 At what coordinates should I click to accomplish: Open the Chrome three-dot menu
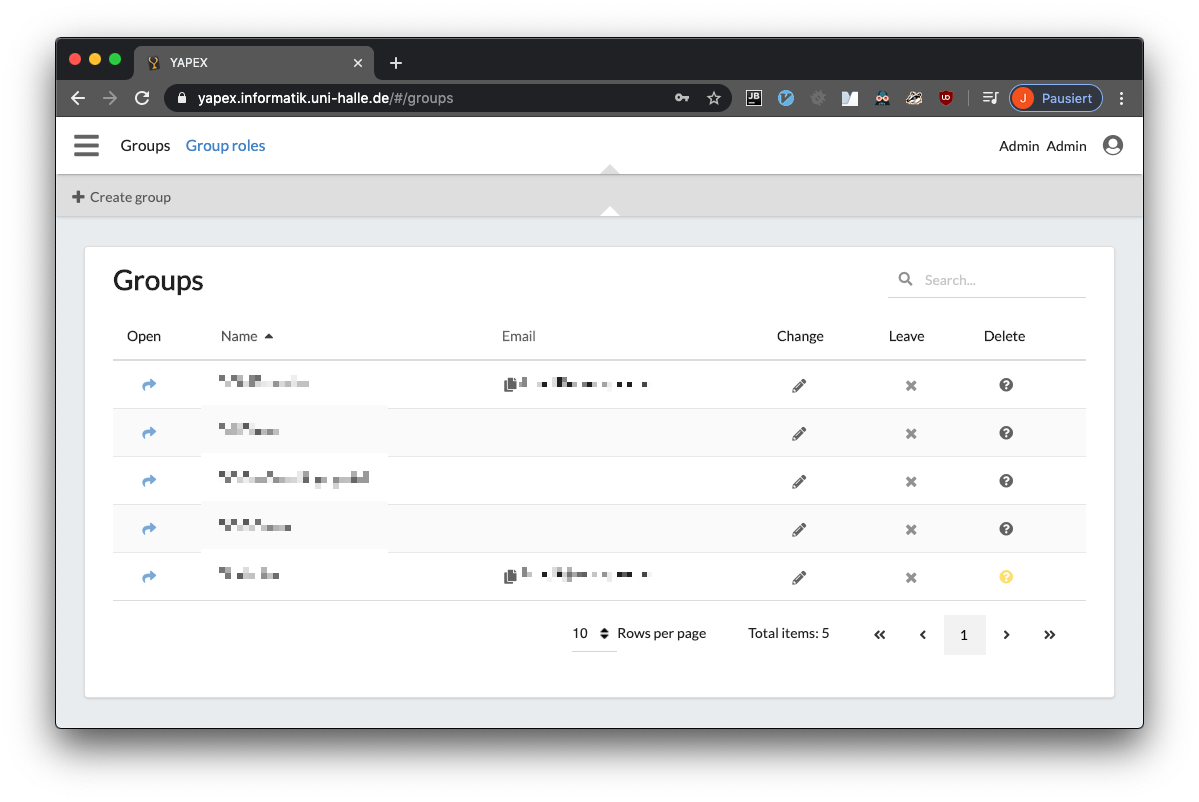[1121, 98]
